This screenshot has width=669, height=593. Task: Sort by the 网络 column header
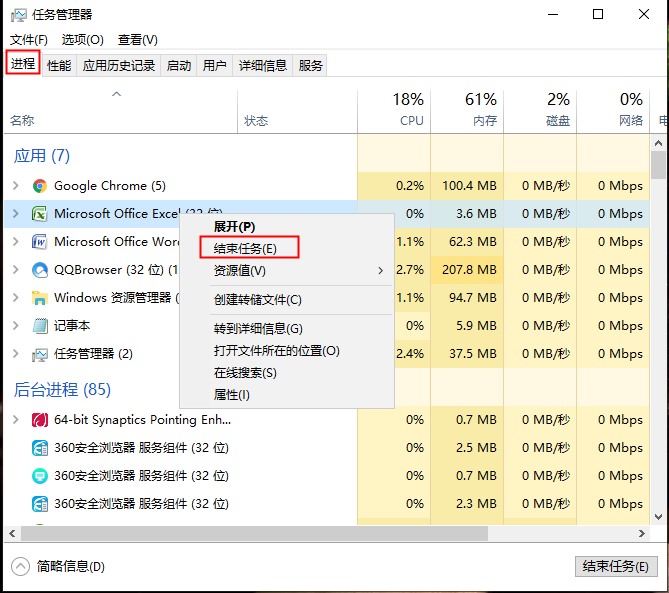click(x=613, y=112)
